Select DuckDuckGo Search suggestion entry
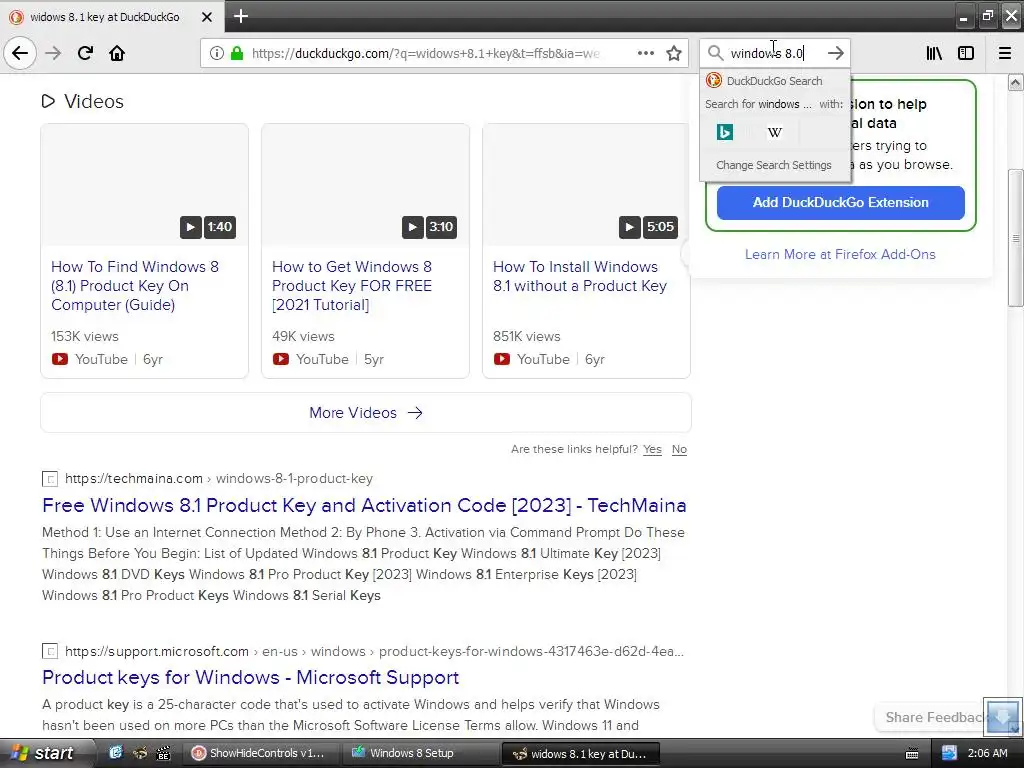This screenshot has height=768, width=1024. click(x=775, y=81)
